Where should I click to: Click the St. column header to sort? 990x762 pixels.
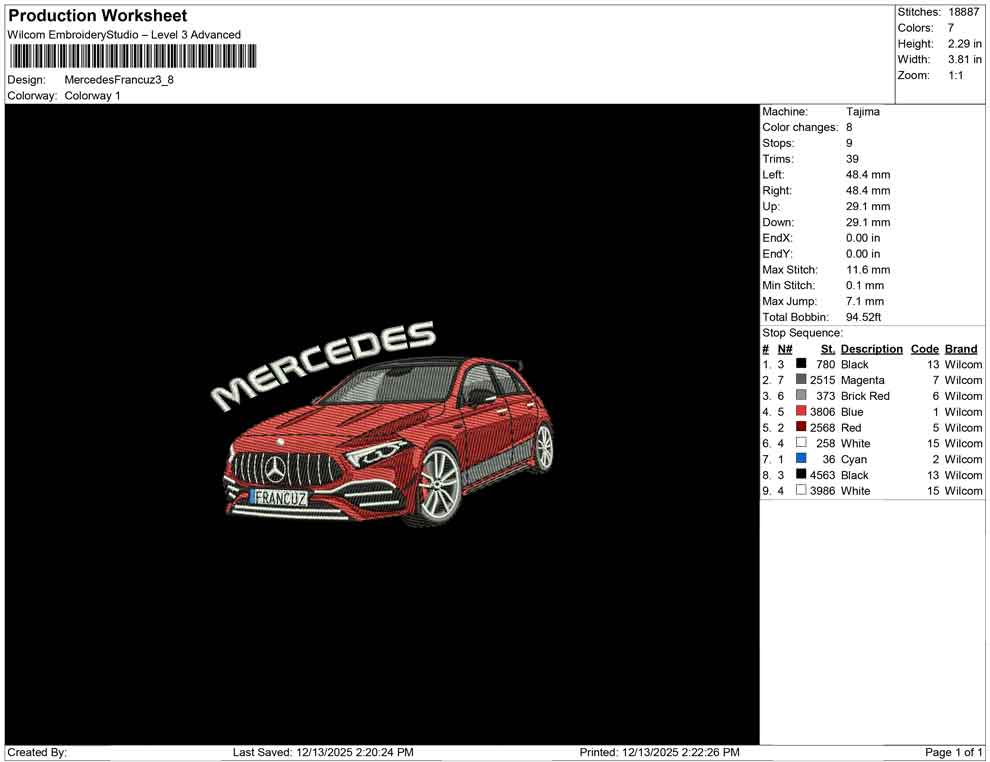click(826, 348)
